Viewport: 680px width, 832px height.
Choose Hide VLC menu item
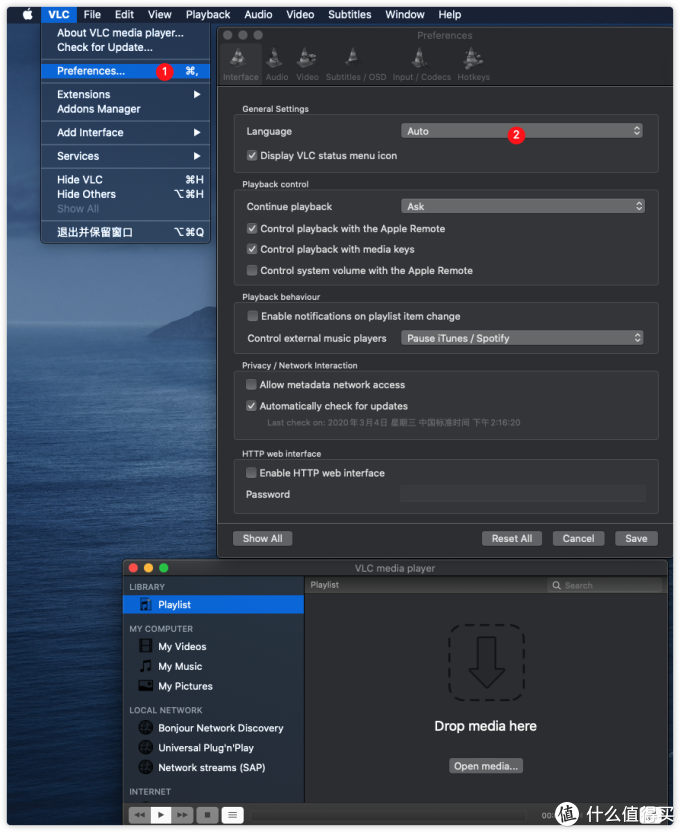coord(126,179)
